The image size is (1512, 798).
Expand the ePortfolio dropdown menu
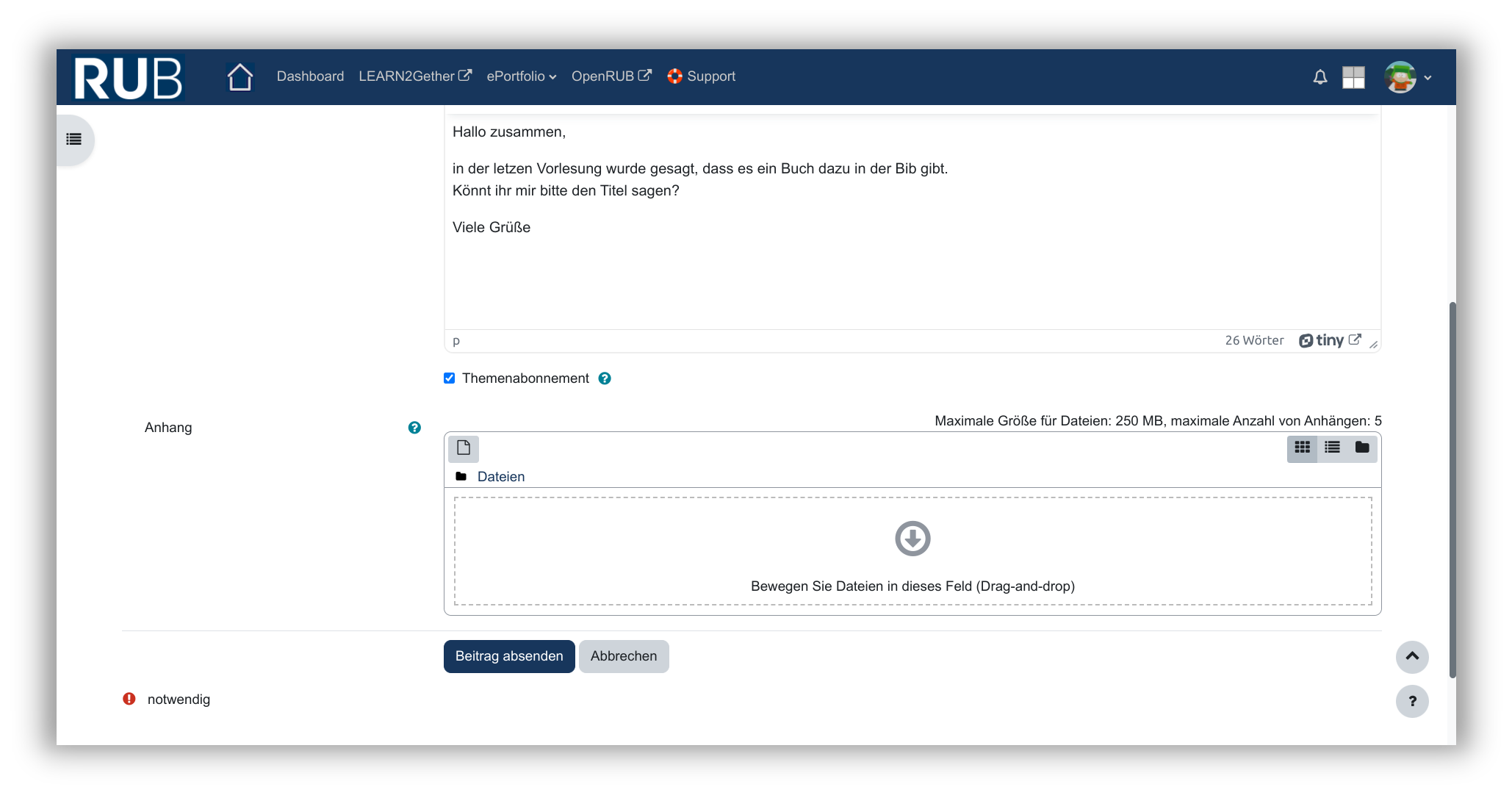(x=521, y=76)
